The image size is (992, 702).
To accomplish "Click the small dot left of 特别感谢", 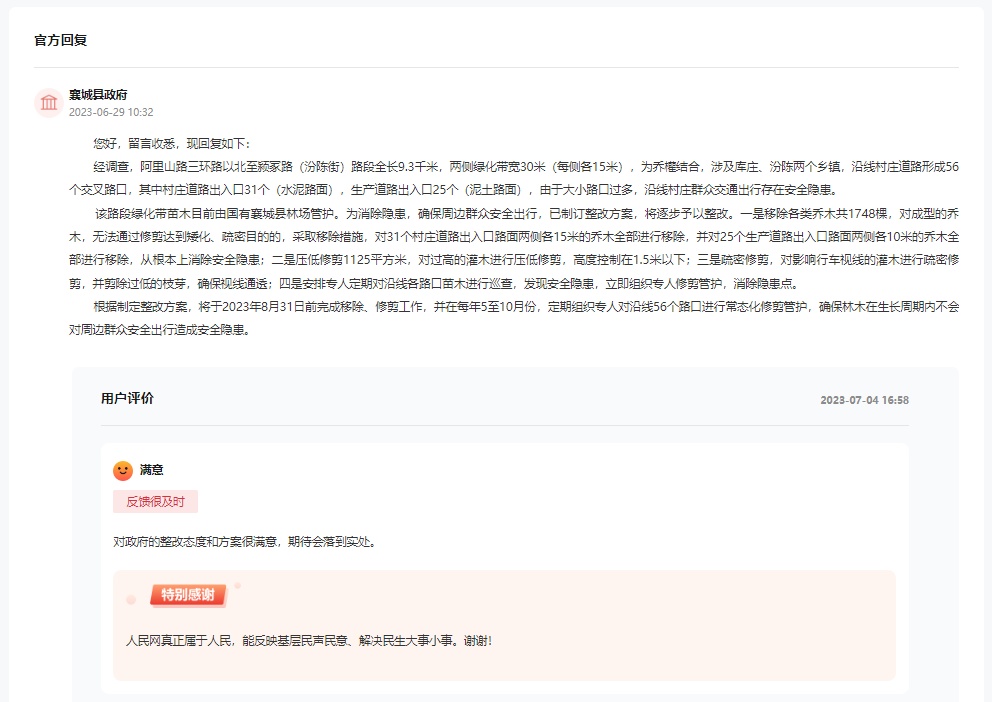I will coord(131,600).
